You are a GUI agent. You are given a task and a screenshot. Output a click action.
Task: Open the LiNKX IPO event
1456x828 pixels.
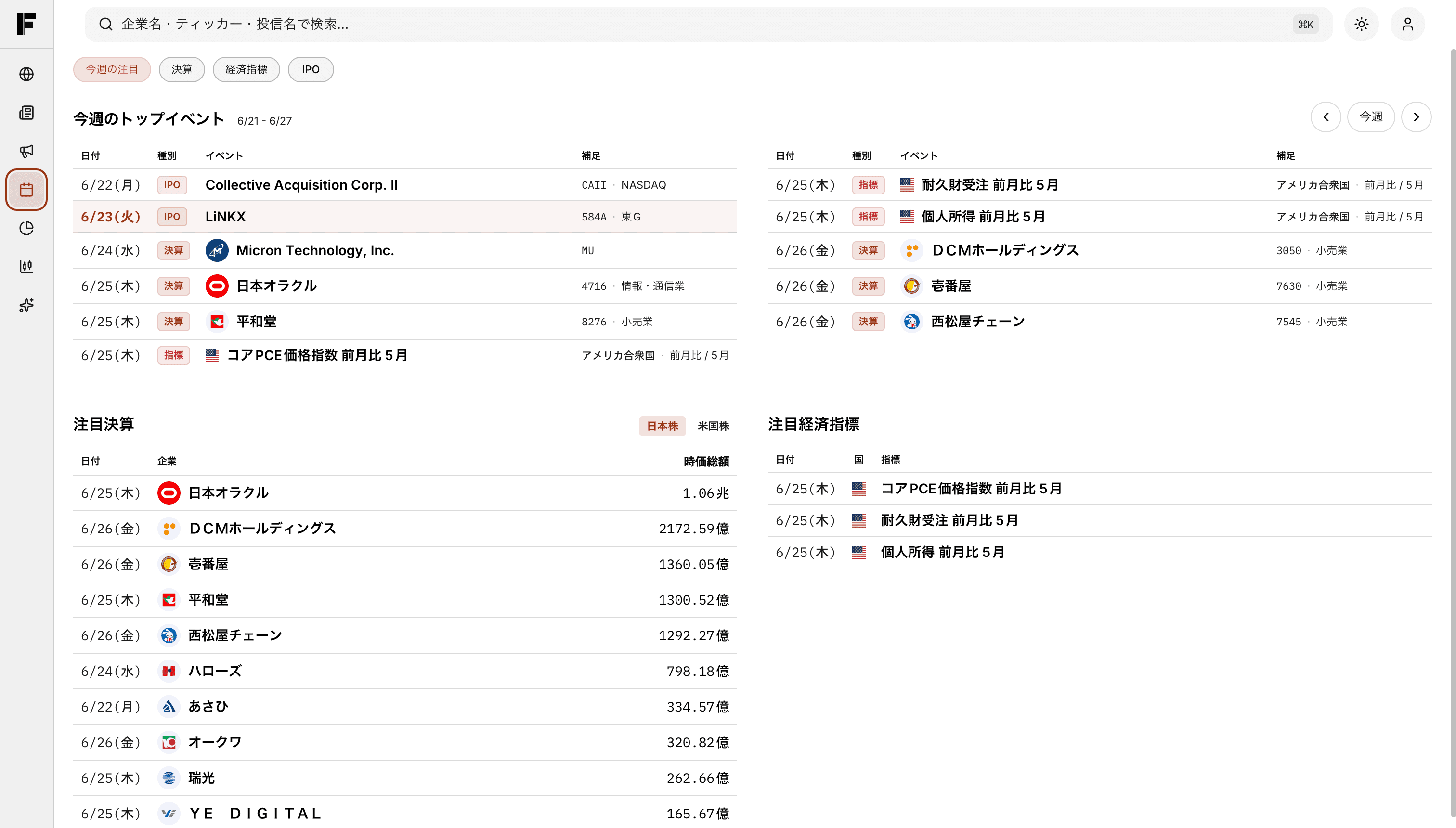(405, 217)
